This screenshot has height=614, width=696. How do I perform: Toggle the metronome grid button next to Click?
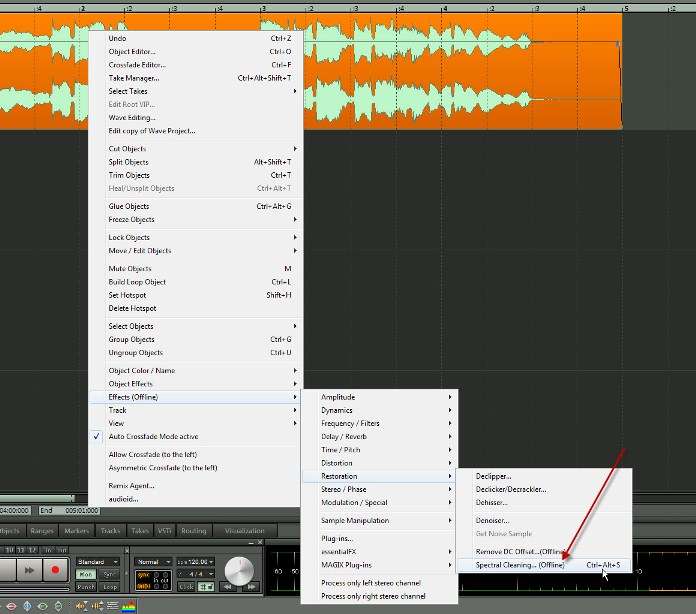click(x=206, y=587)
